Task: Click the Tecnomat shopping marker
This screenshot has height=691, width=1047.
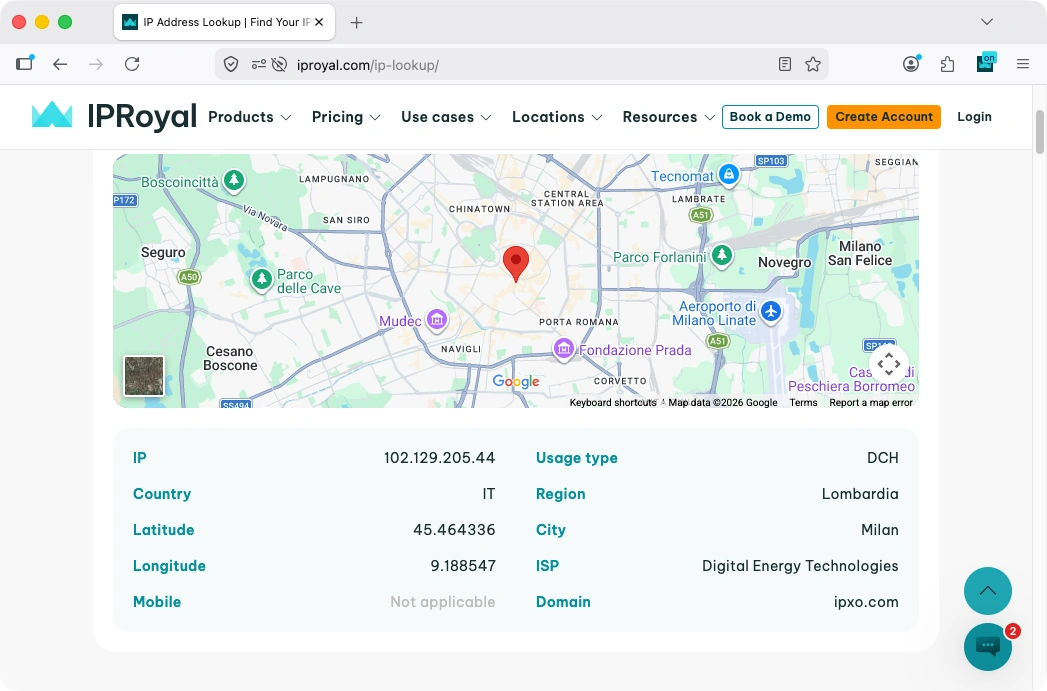Action: tap(728, 176)
